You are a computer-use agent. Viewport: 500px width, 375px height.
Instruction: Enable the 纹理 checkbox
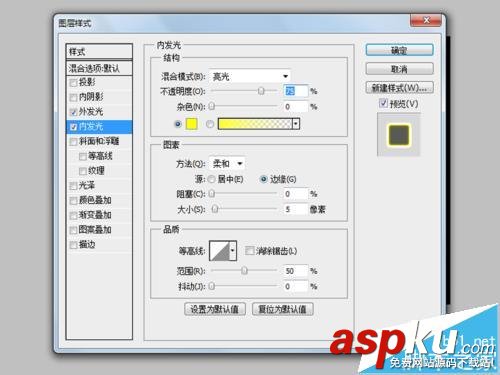[x=83, y=171]
